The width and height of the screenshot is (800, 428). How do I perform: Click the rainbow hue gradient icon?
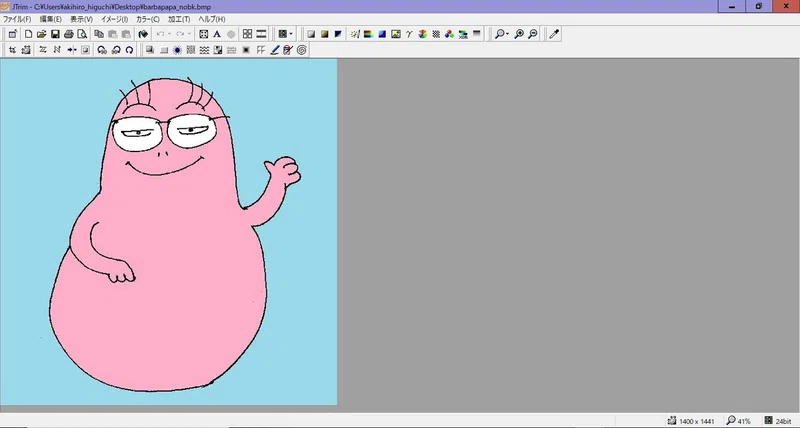coord(368,34)
